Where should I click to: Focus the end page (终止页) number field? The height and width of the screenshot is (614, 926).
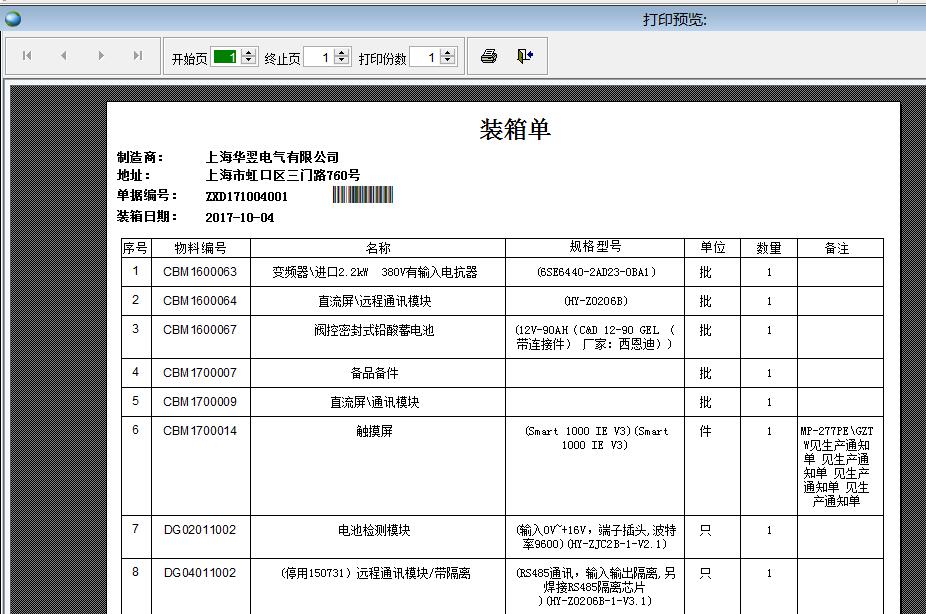coord(318,57)
